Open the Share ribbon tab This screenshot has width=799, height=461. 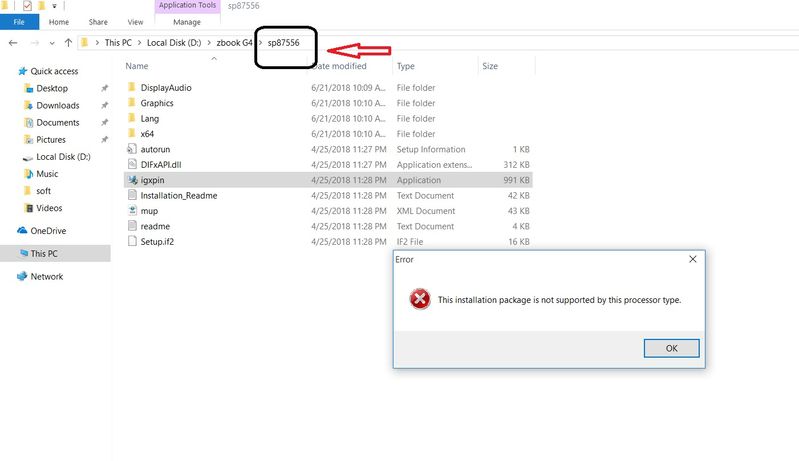point(98,22)
